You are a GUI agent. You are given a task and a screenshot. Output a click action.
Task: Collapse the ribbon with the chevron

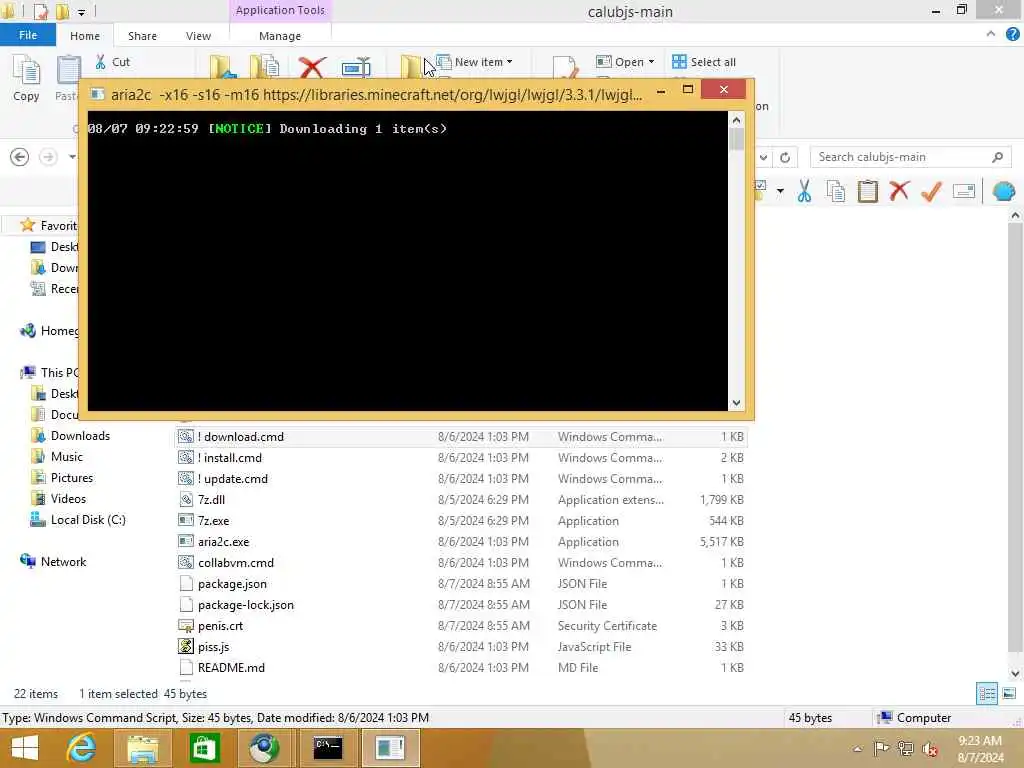click(x=991, y=34)
